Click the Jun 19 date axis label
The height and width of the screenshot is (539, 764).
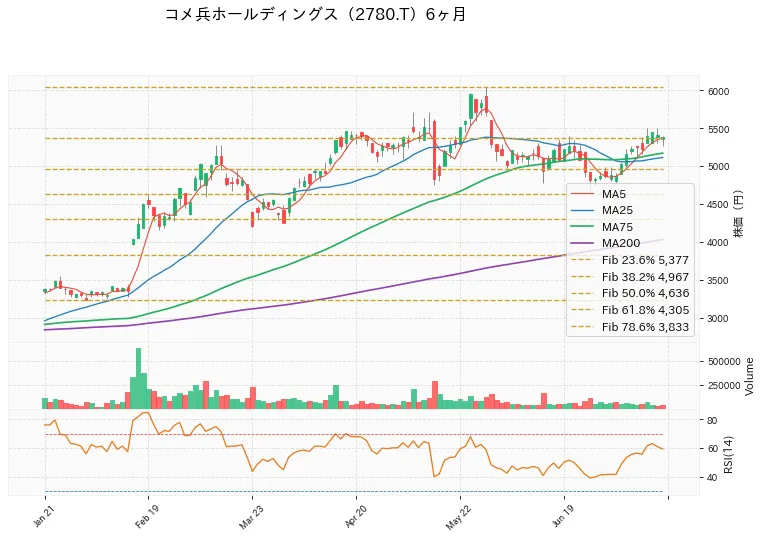[563, 518]
